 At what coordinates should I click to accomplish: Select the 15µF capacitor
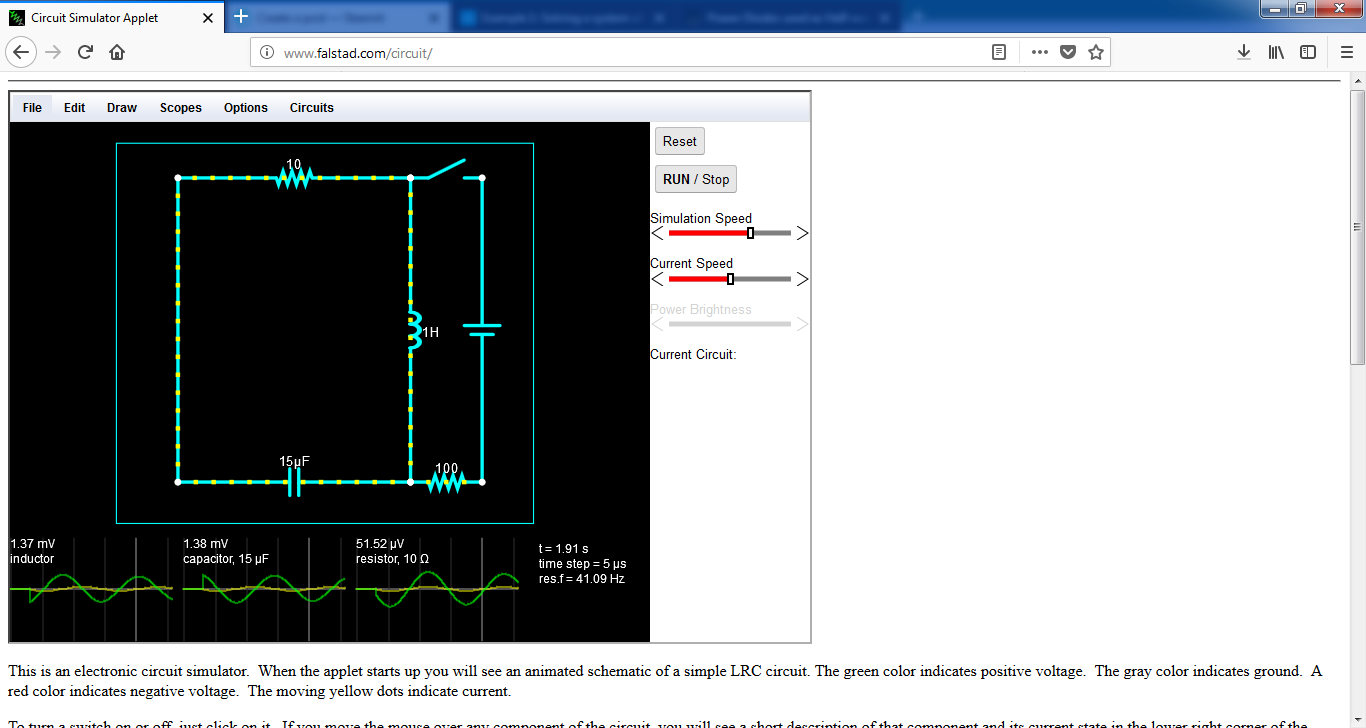point(294,483)
